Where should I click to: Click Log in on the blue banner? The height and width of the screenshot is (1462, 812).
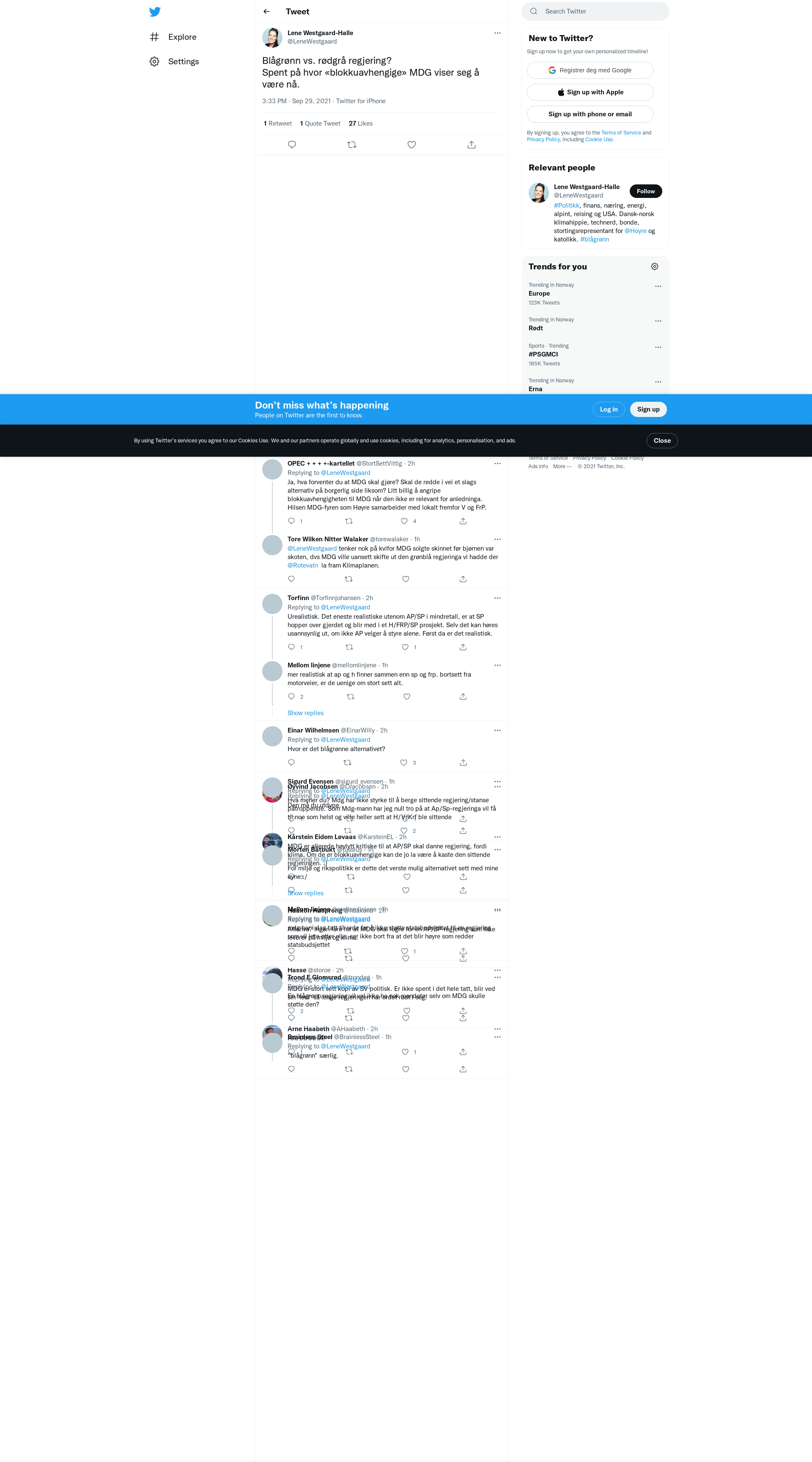coord(609,409)
